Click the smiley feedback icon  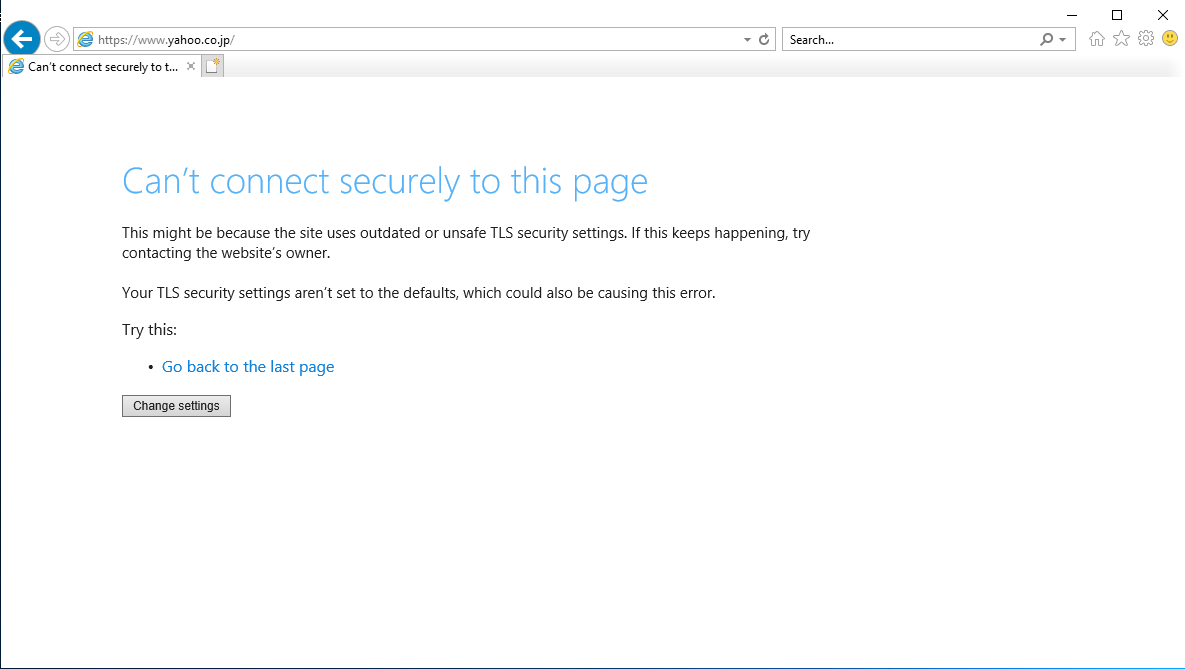point(1169,39)
